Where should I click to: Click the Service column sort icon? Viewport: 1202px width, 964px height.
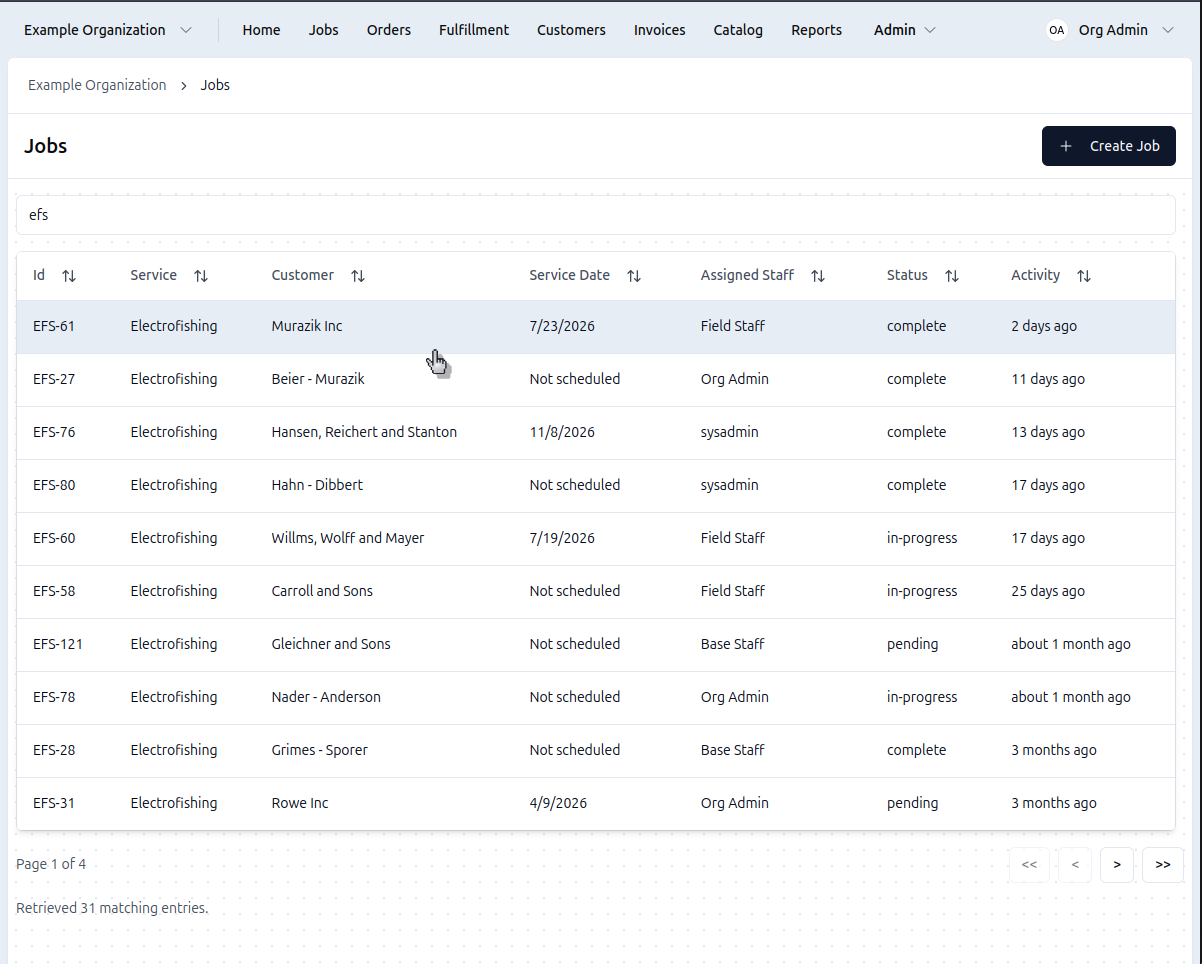tap(201, 276)
